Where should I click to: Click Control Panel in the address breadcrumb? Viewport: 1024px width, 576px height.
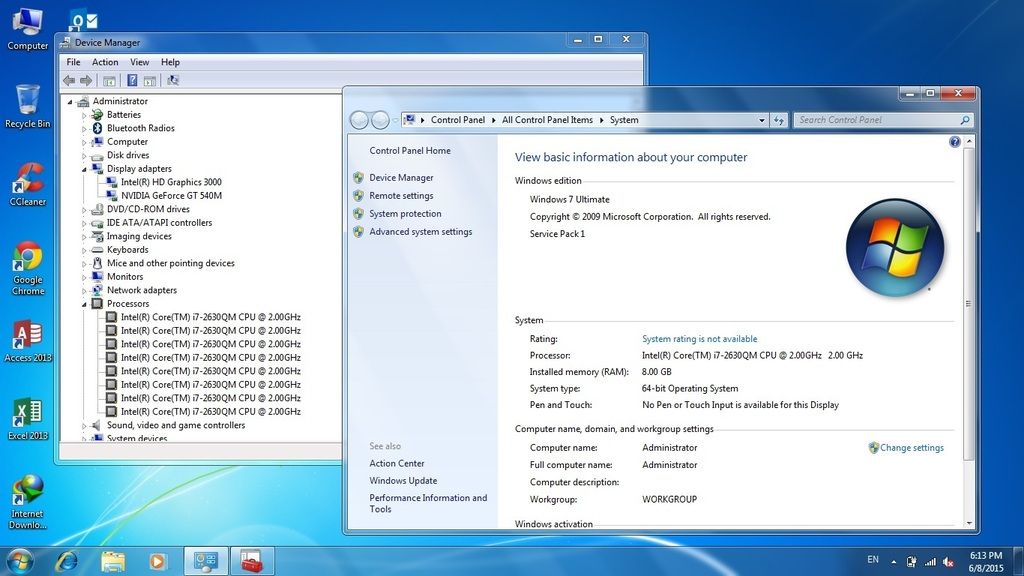click(x=458, y=120)
